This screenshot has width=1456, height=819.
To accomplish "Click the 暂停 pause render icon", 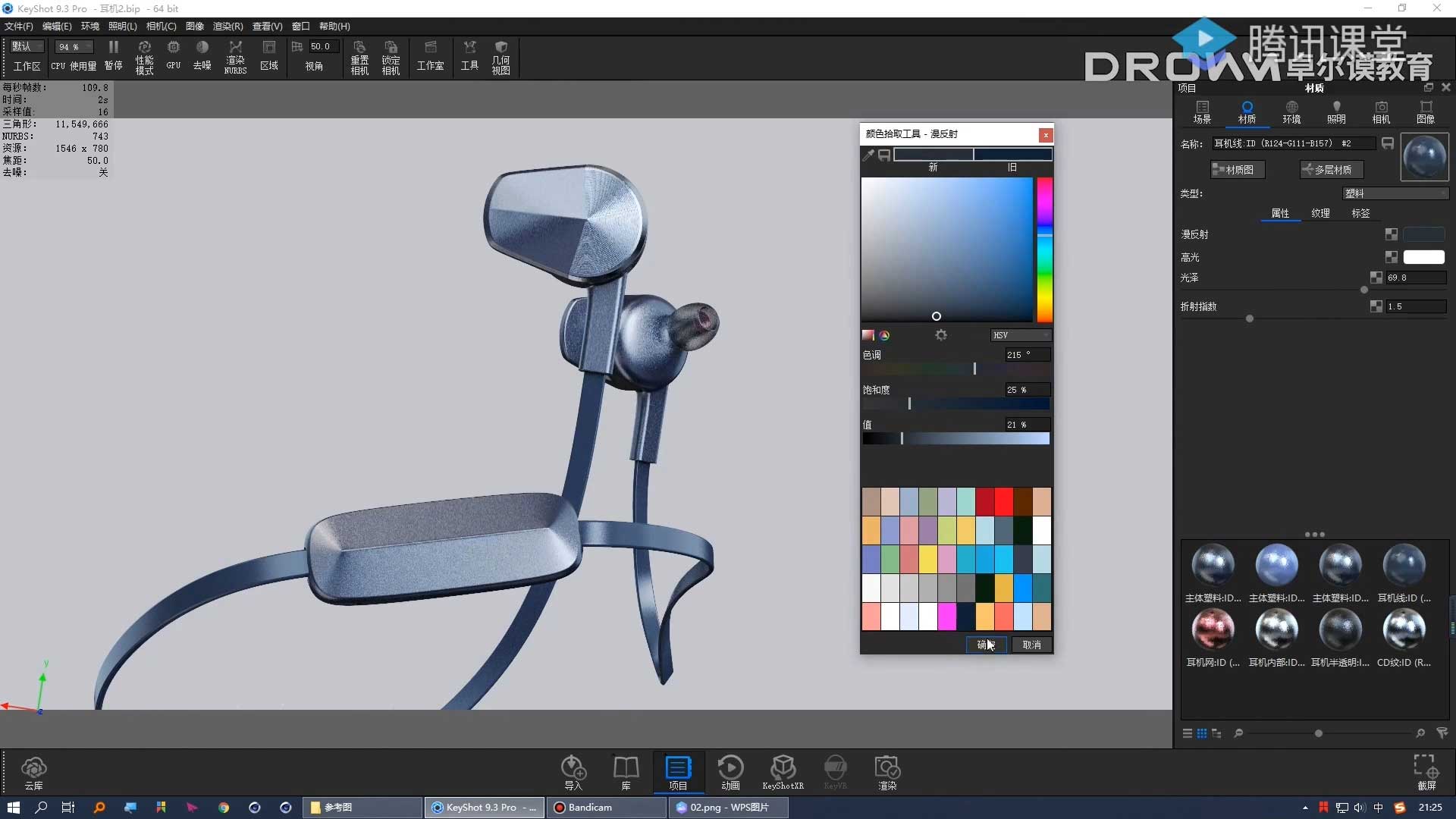I will (113, 55).
